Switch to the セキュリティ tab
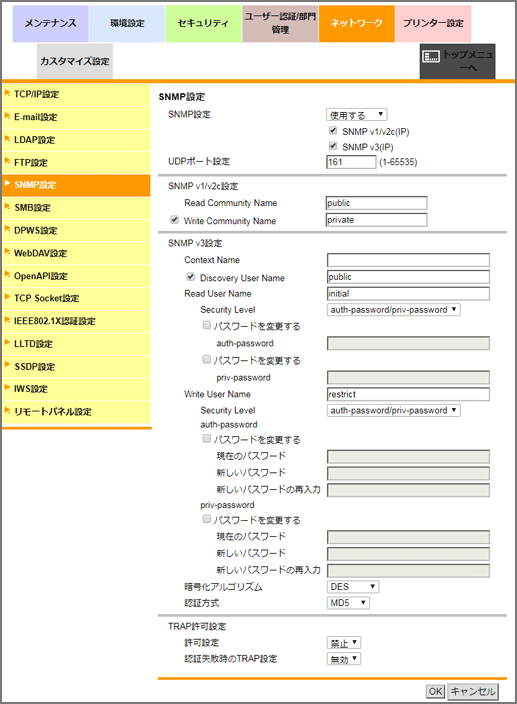Screen dimensions: 517x704 [203, 24]
